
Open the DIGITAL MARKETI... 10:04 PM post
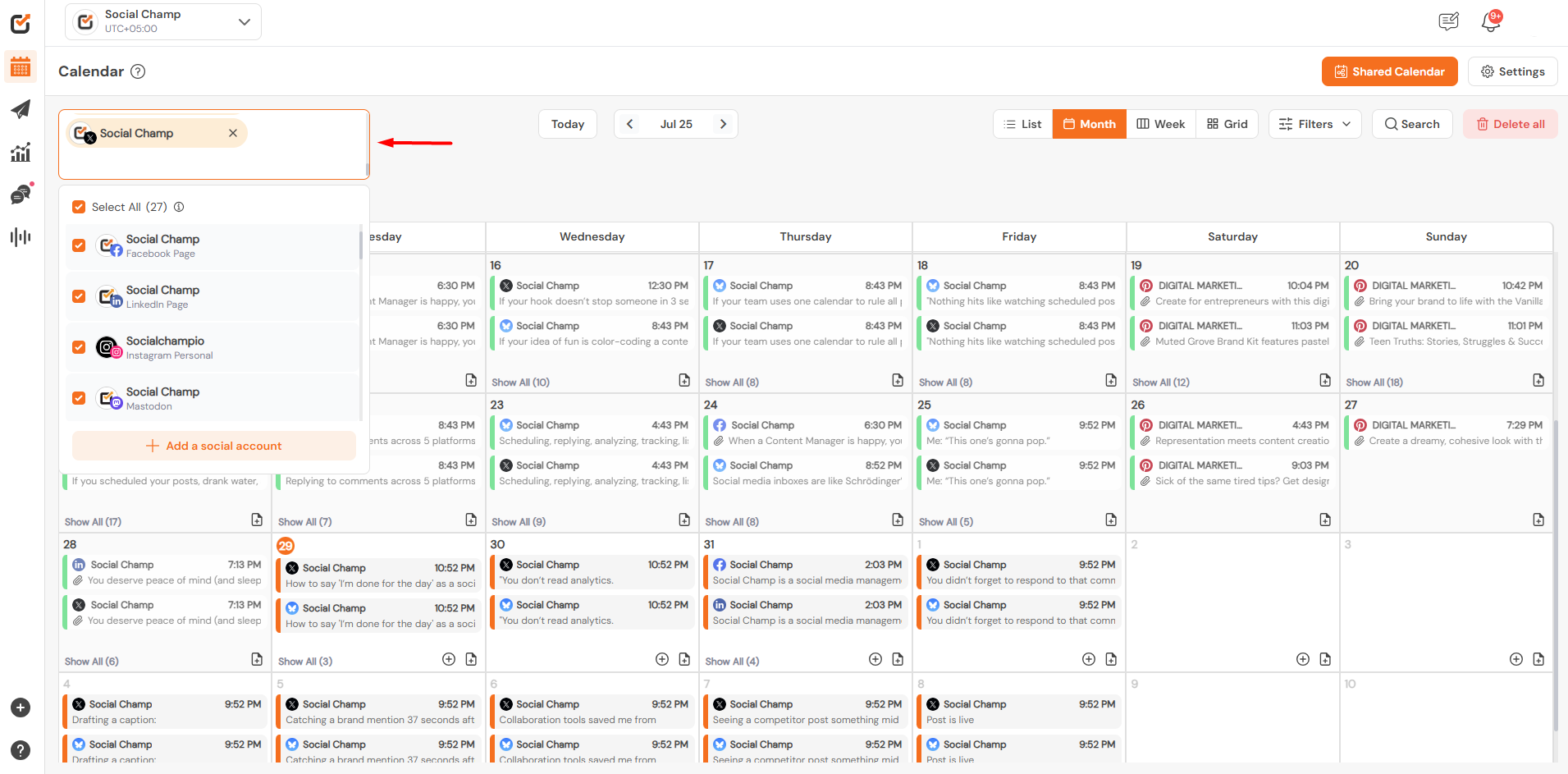[x=1233, y=293]
